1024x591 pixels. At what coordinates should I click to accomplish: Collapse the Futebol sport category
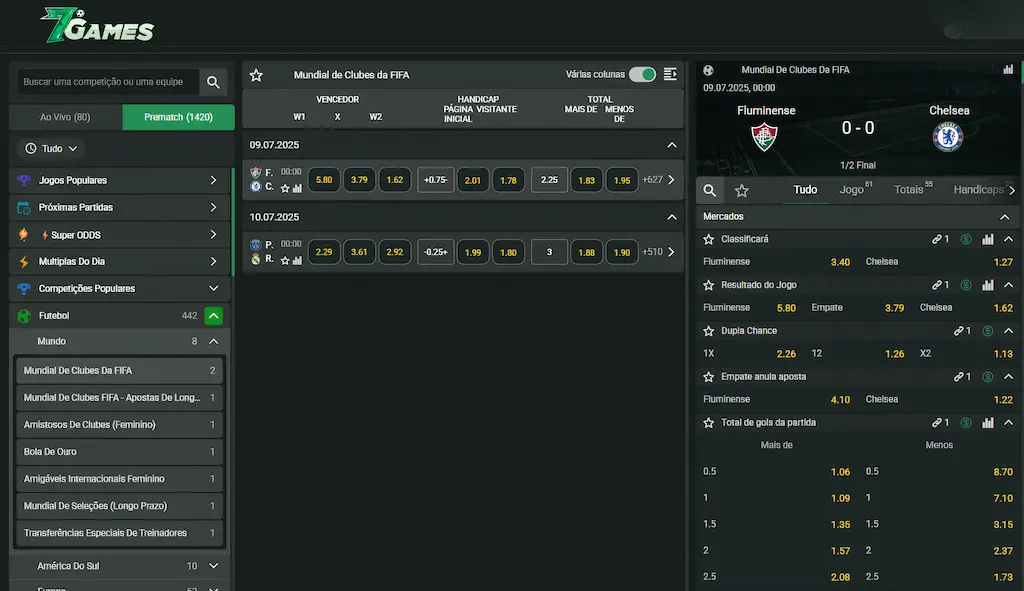point(214,316)
